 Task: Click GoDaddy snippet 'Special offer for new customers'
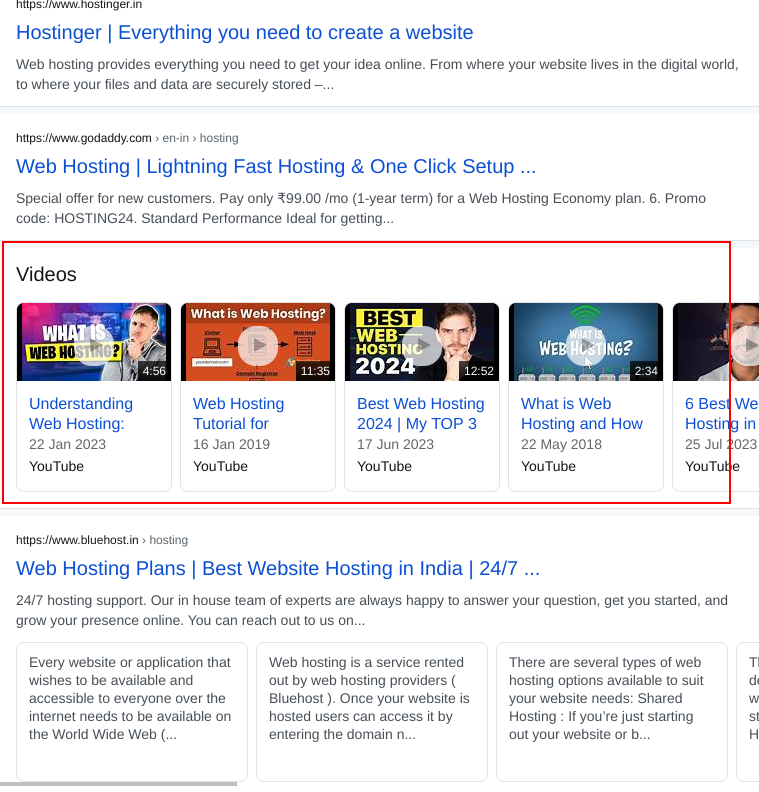(361, 208)
